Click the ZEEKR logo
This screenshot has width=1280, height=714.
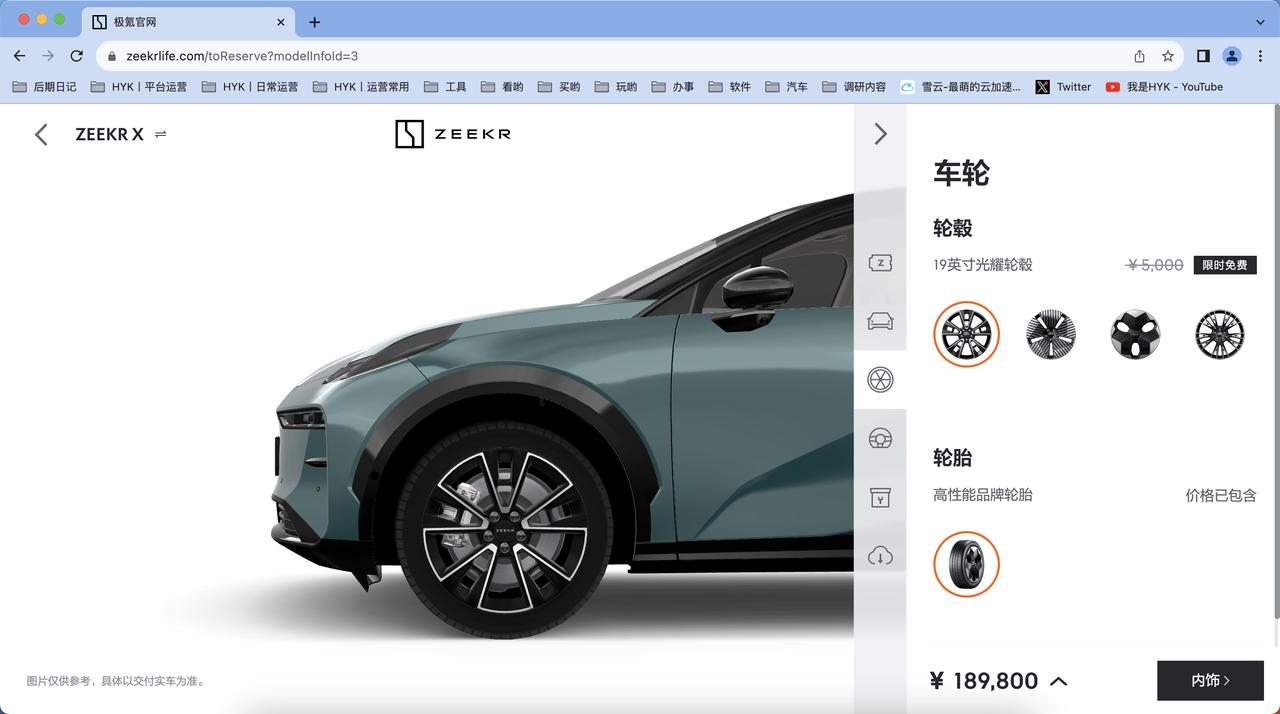tap(453, 134)
